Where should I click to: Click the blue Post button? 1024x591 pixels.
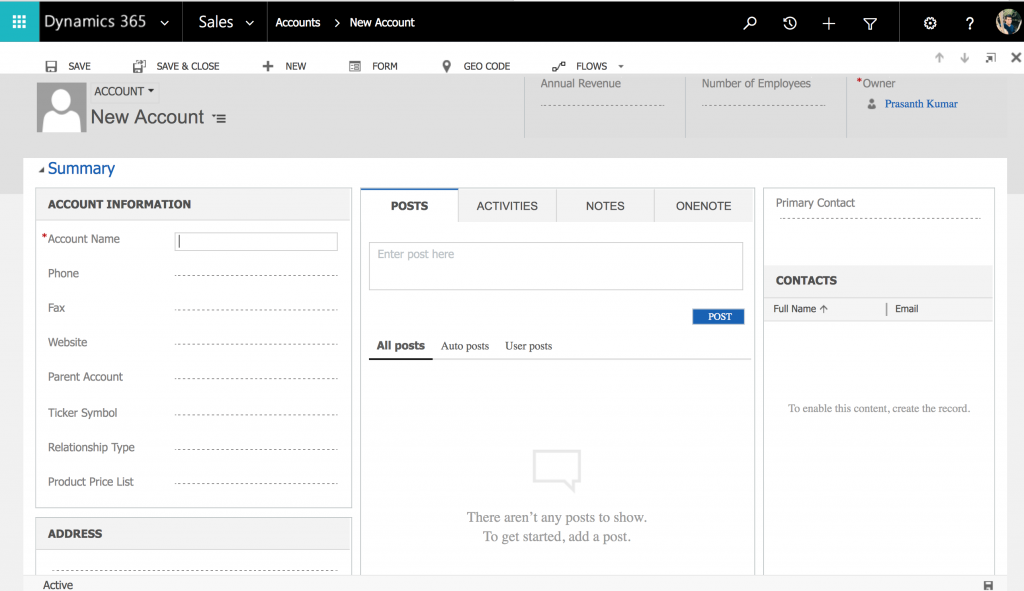718,316
